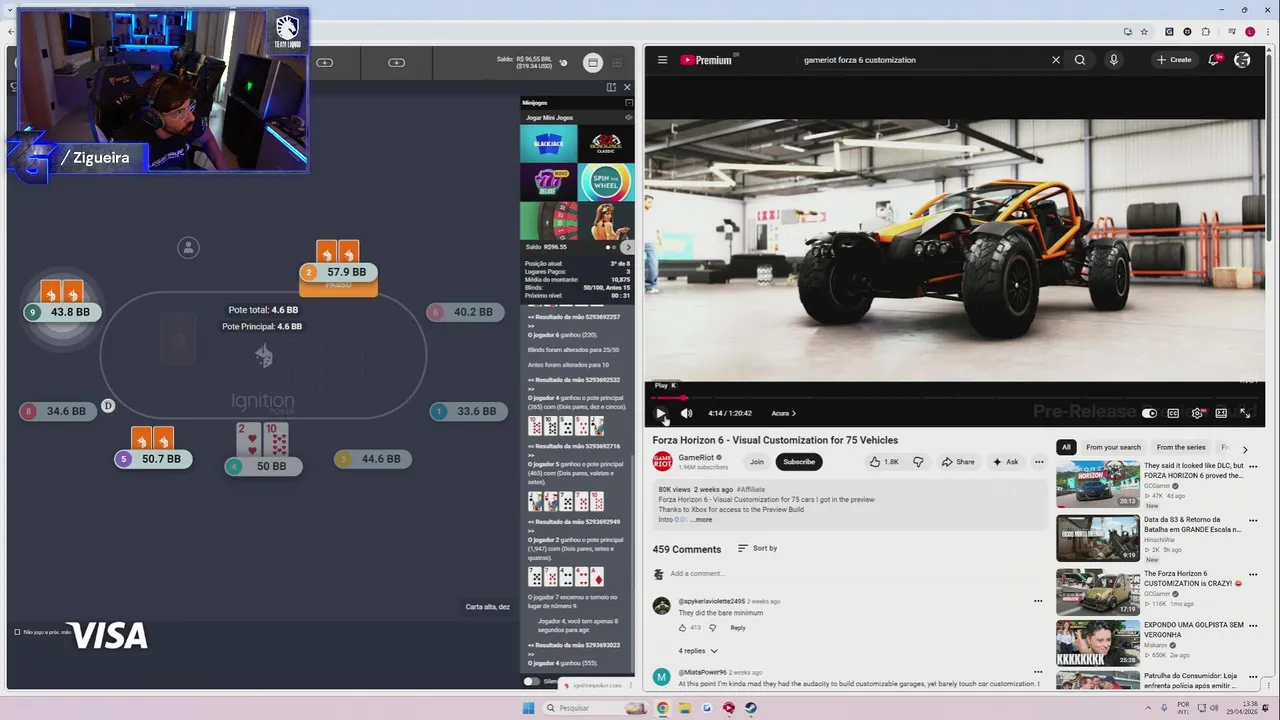Switch video to theater mode
This screenshot has height=720, width=1280.
(x=1221, y=413)
